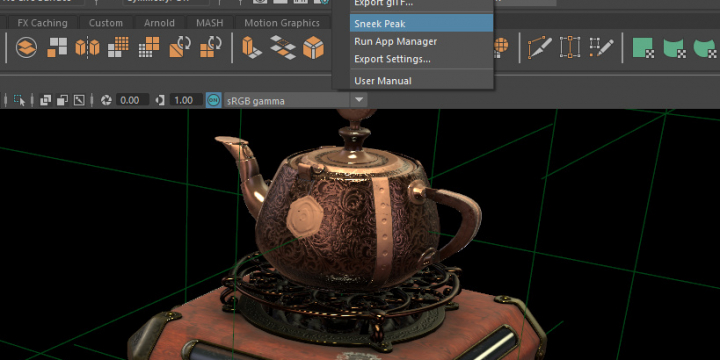The height and width of the screenshot is (360, 720).
Task: Click the Bridge shelf icon
Action: pos(283,47)
